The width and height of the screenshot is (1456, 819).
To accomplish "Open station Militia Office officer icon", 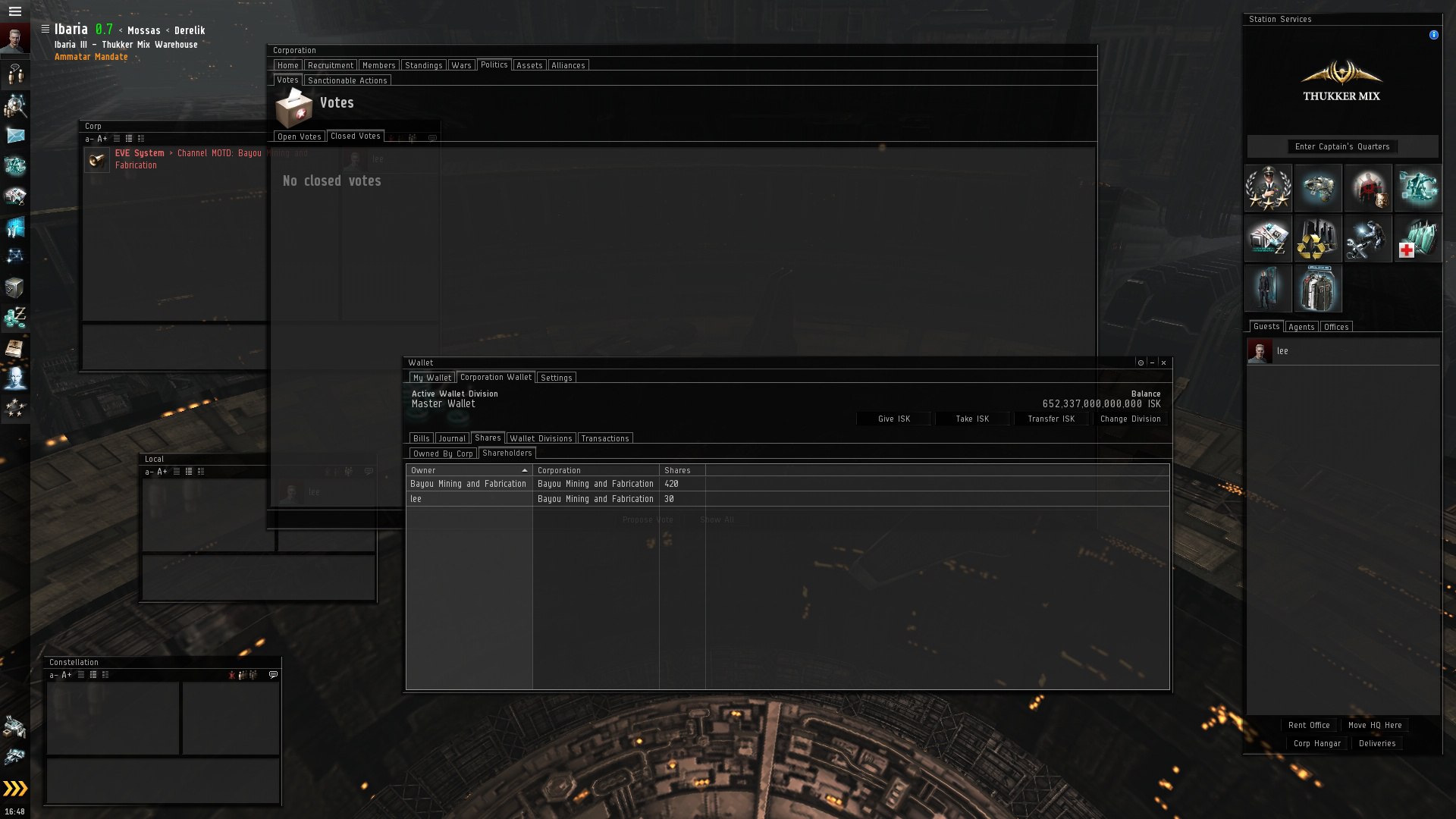I will coord(1268,188).
